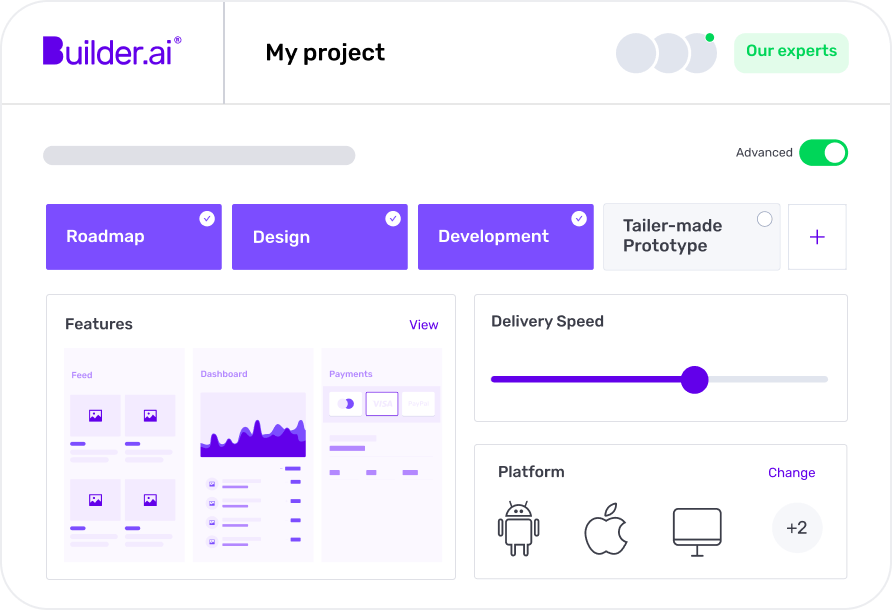
Task: Select the Mastercard payment option
Action: coord(346,403)
